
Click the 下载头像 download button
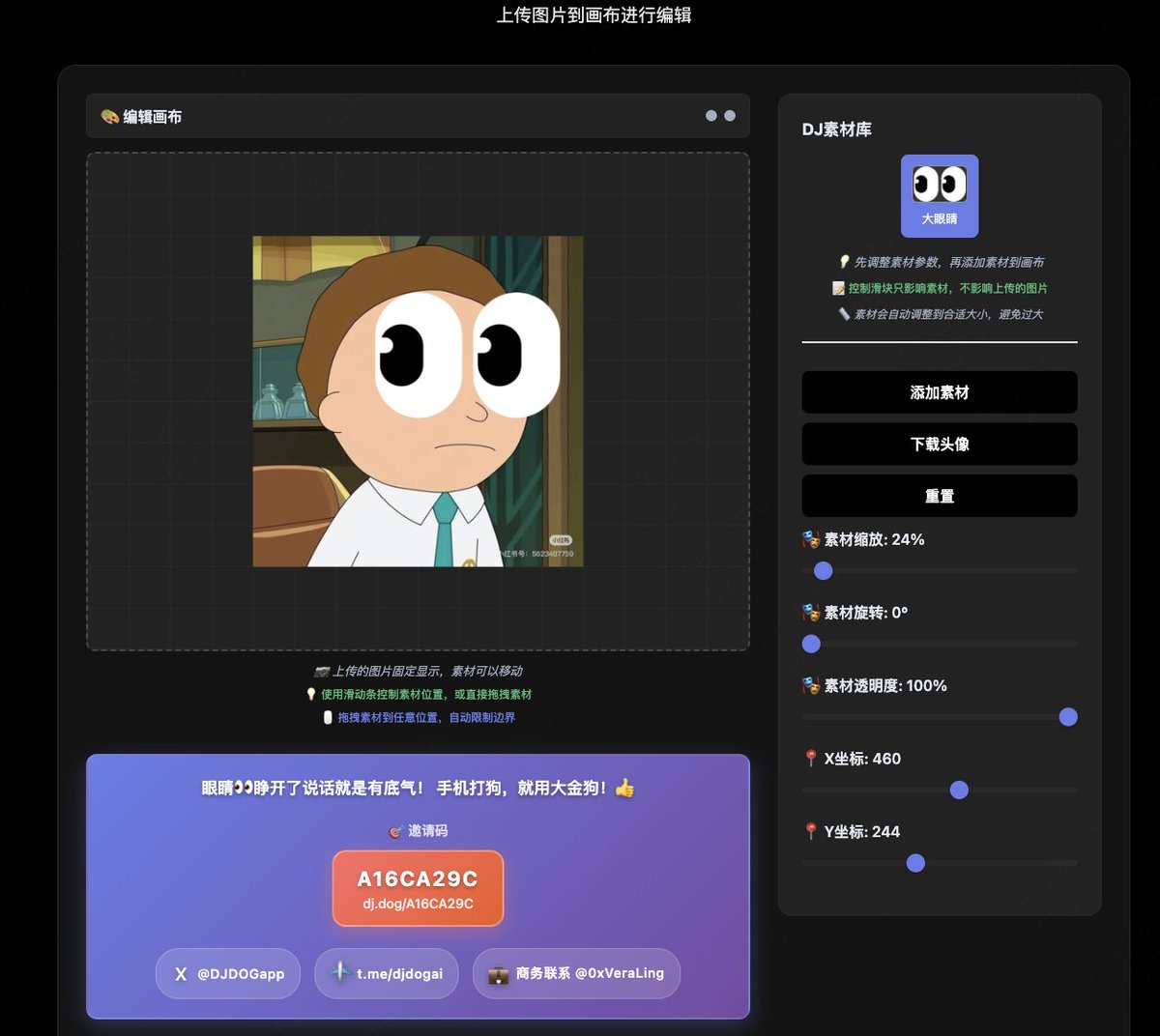coord(940,444)
